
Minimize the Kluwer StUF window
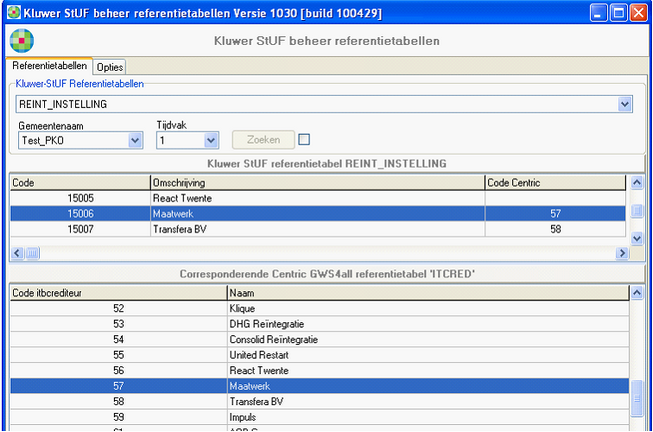coord(598,13)
